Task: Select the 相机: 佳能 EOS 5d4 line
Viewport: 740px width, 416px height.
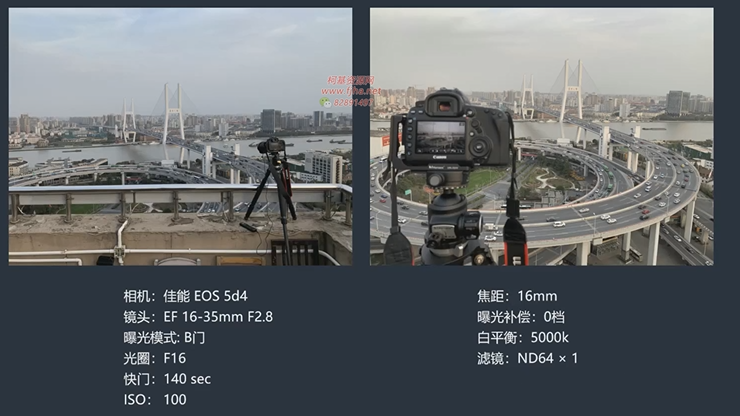Action: click(185, 296)
